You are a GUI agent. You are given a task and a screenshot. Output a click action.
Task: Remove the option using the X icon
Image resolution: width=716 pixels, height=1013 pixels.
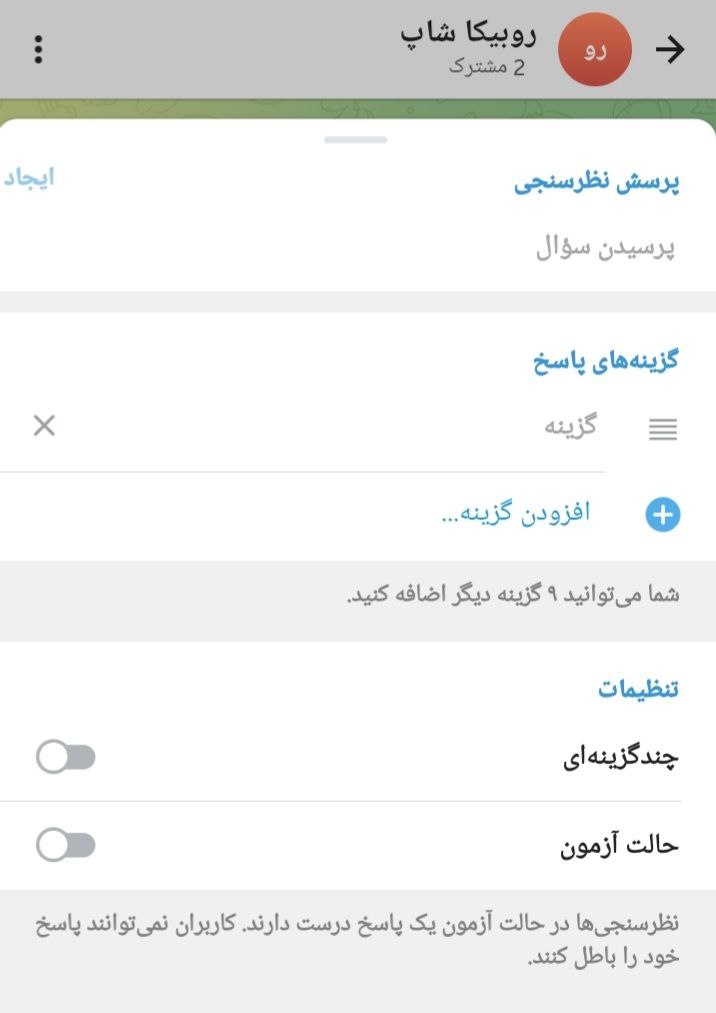point(44,427)
